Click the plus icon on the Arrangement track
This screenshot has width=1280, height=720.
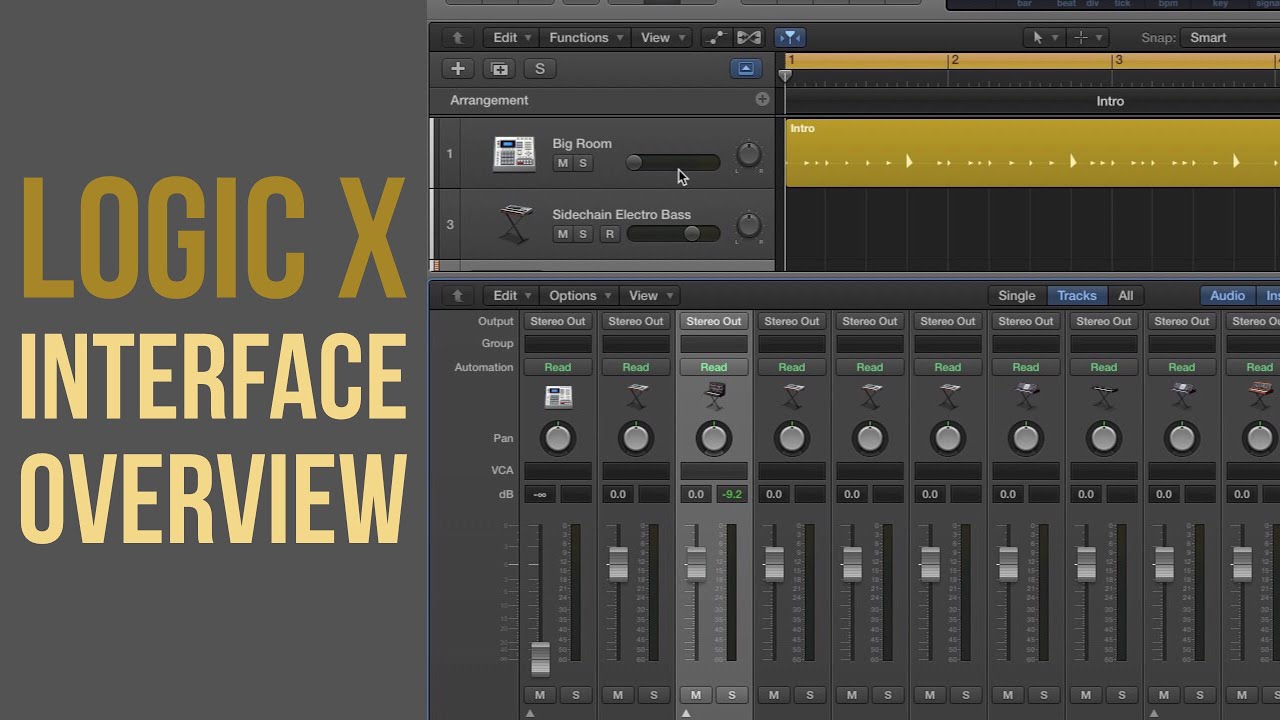(762, 100)
